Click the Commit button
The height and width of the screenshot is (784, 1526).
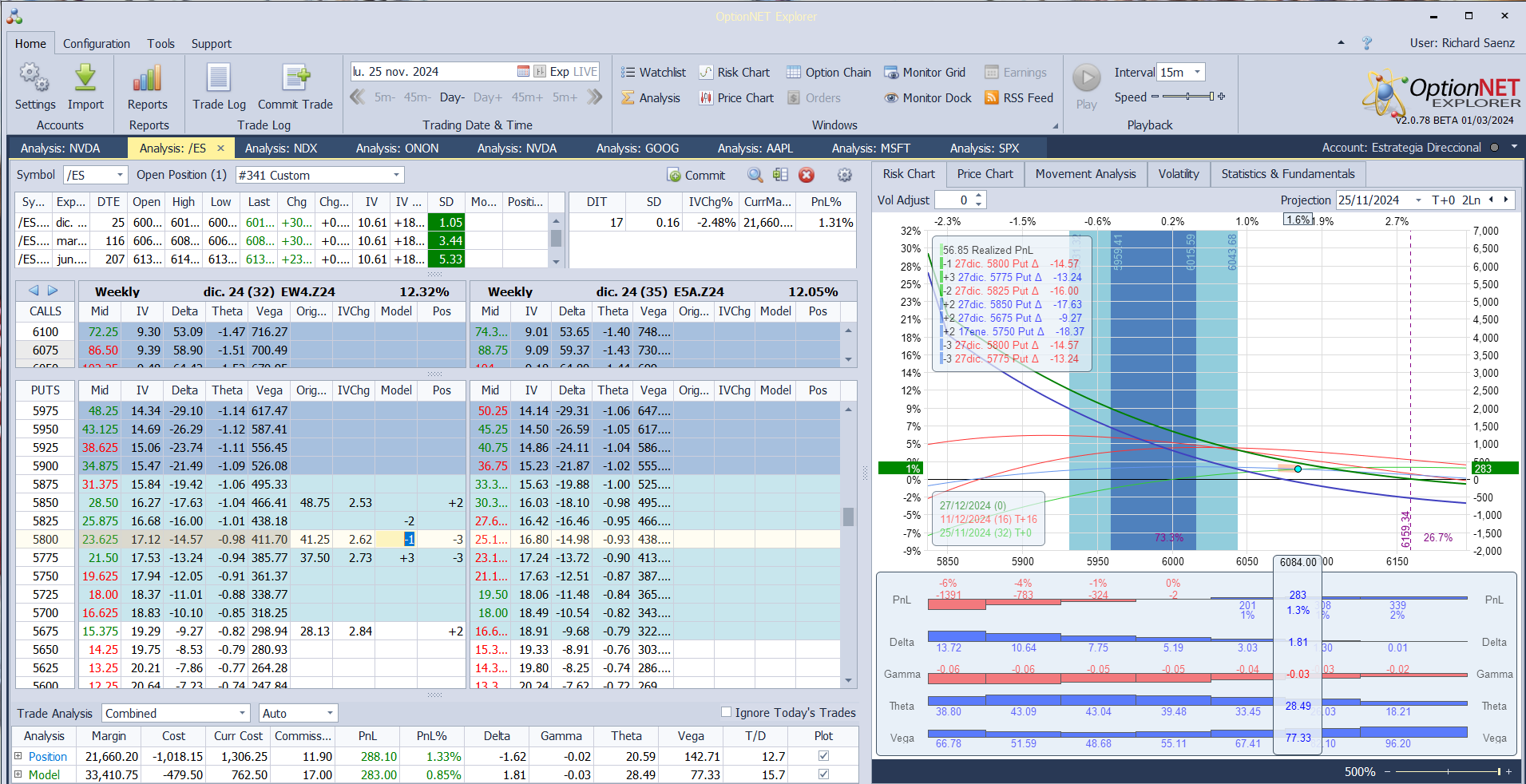click(696, 176)
